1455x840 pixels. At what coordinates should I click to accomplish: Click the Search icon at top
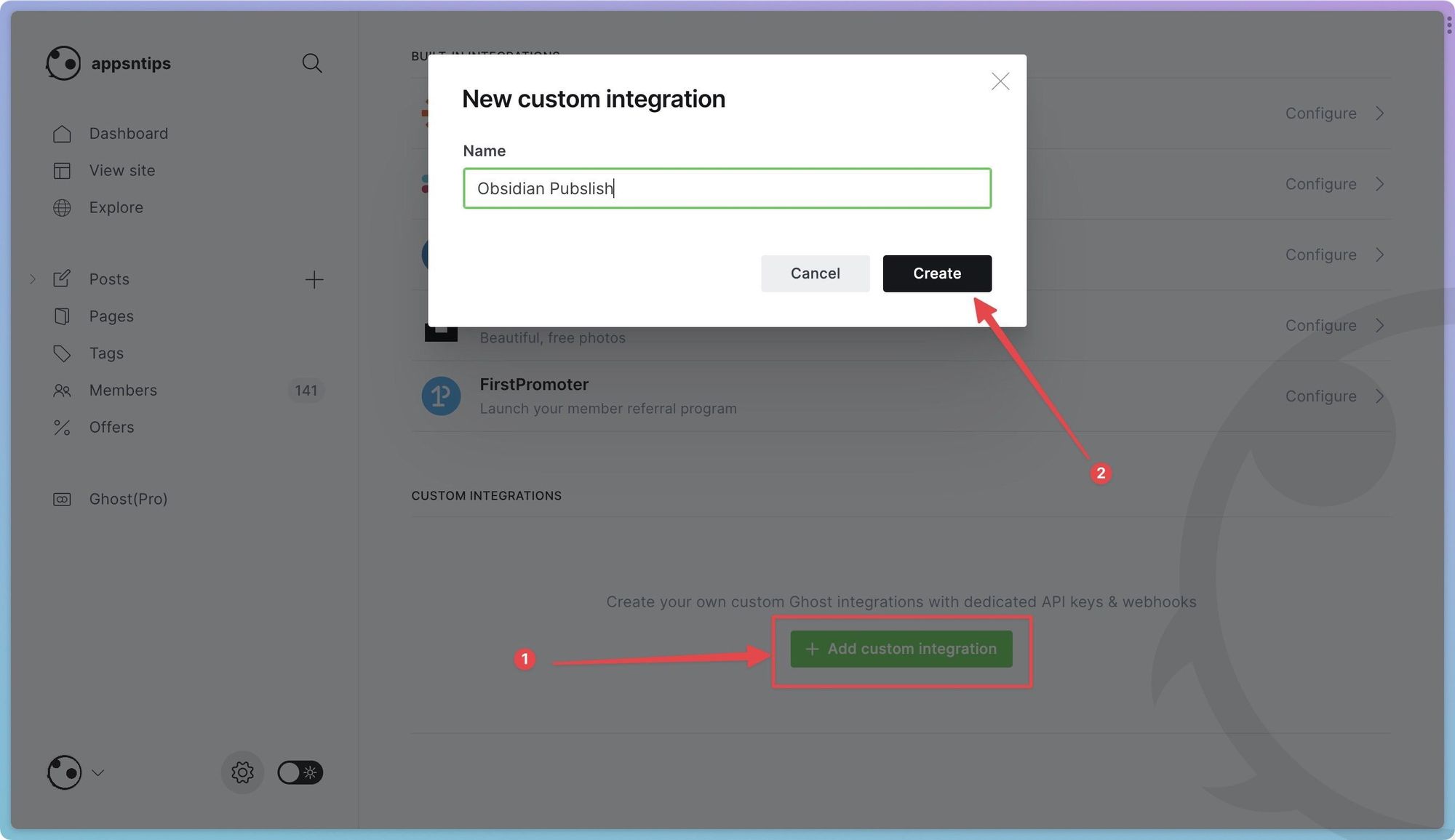pyautogui.click(x=313, y=63)
